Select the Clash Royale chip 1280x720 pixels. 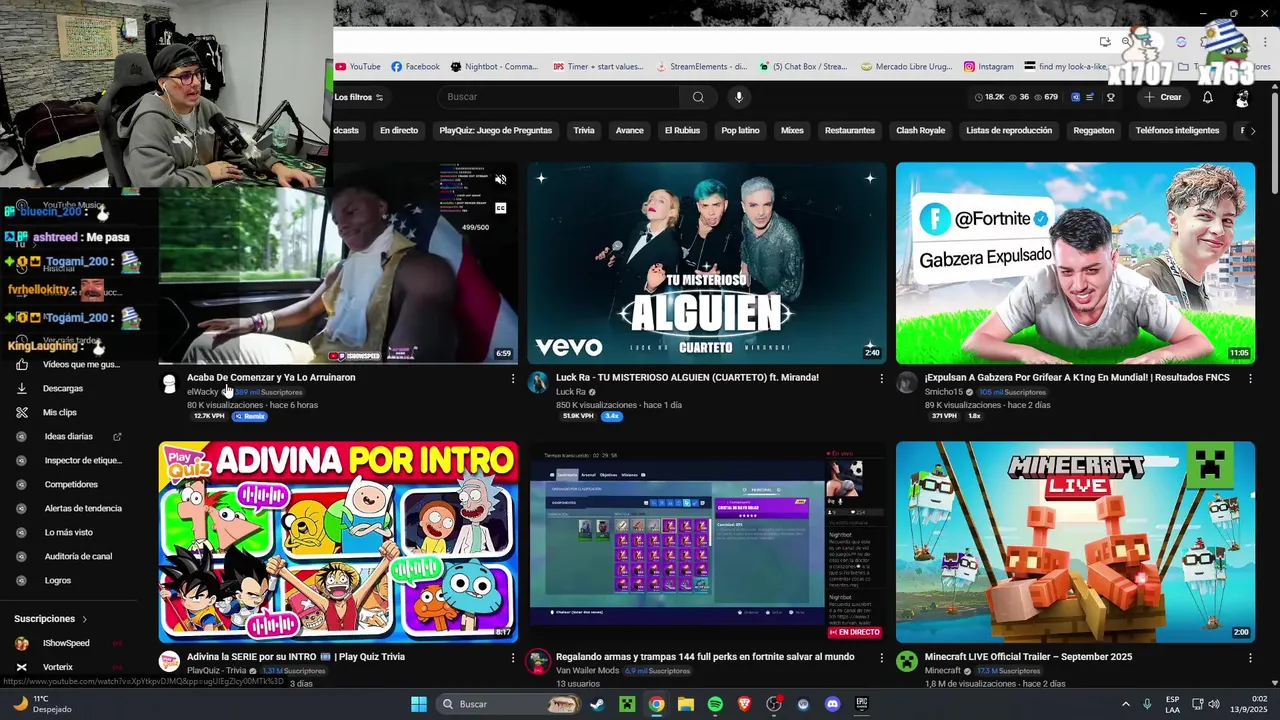point(920,131)
